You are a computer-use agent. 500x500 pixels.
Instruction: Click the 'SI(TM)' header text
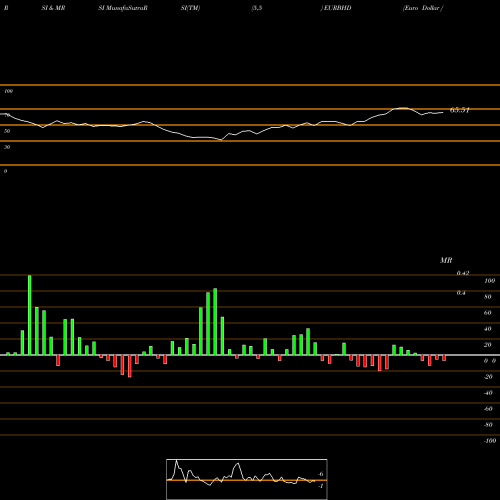point(190,8)
